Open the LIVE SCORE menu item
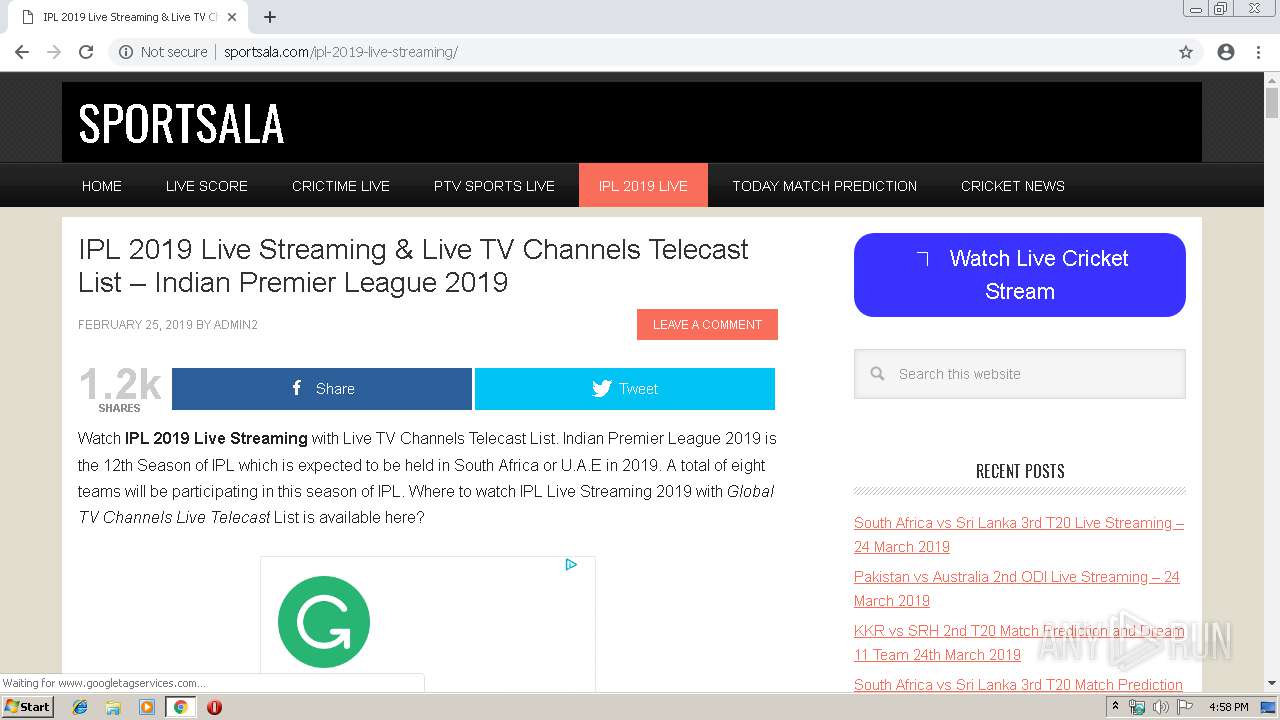 (207, 186)
